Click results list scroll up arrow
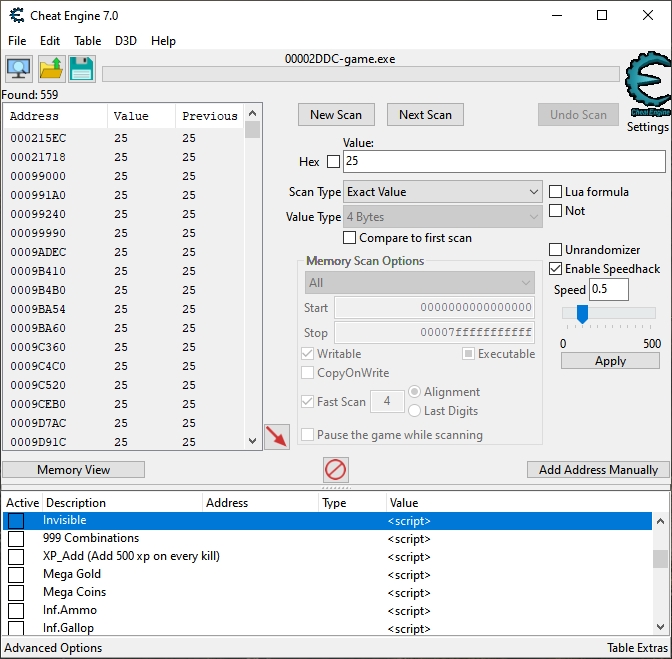Screen dimensions: 672x659 pyautogui.click(x=252, y=113)
